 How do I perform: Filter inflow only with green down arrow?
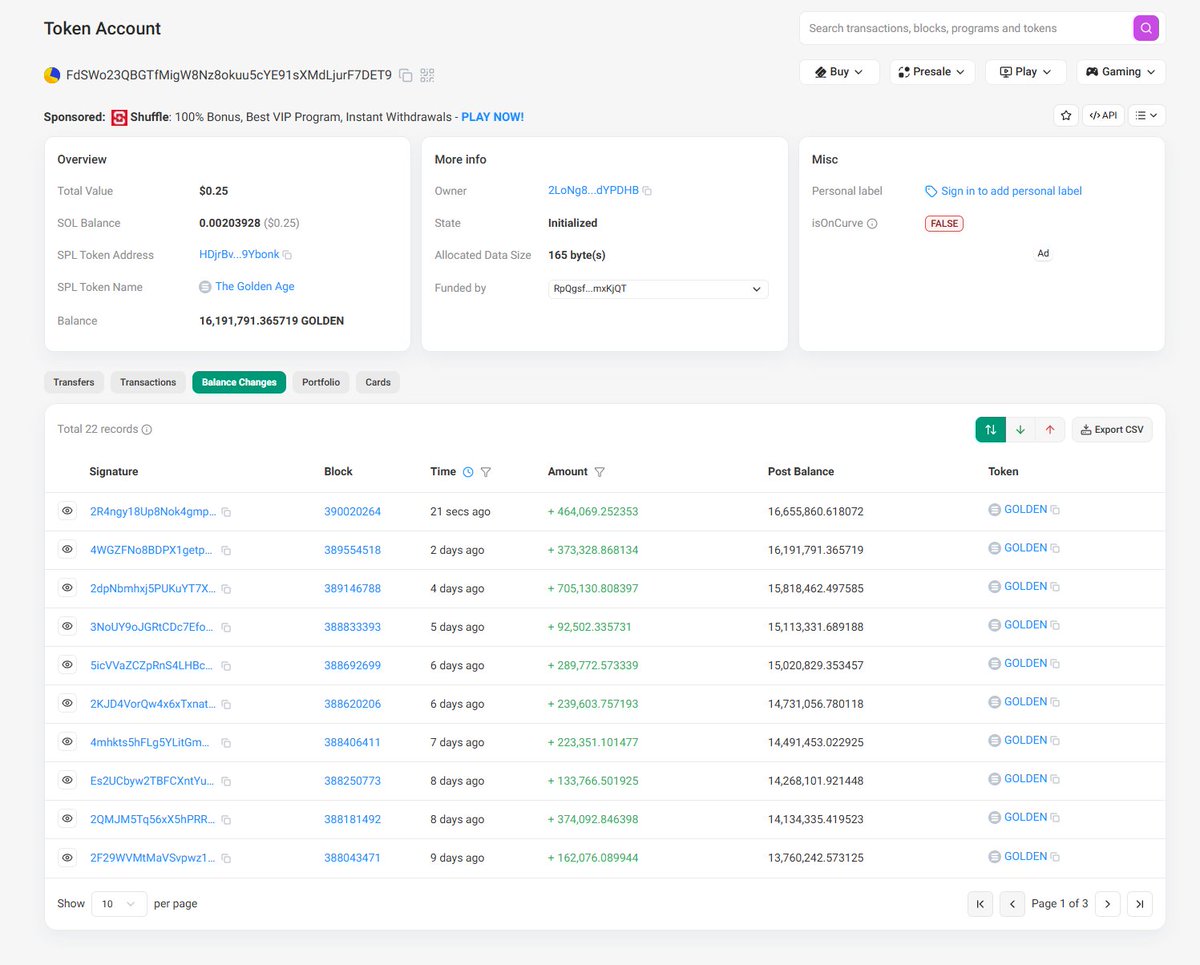1020,430
